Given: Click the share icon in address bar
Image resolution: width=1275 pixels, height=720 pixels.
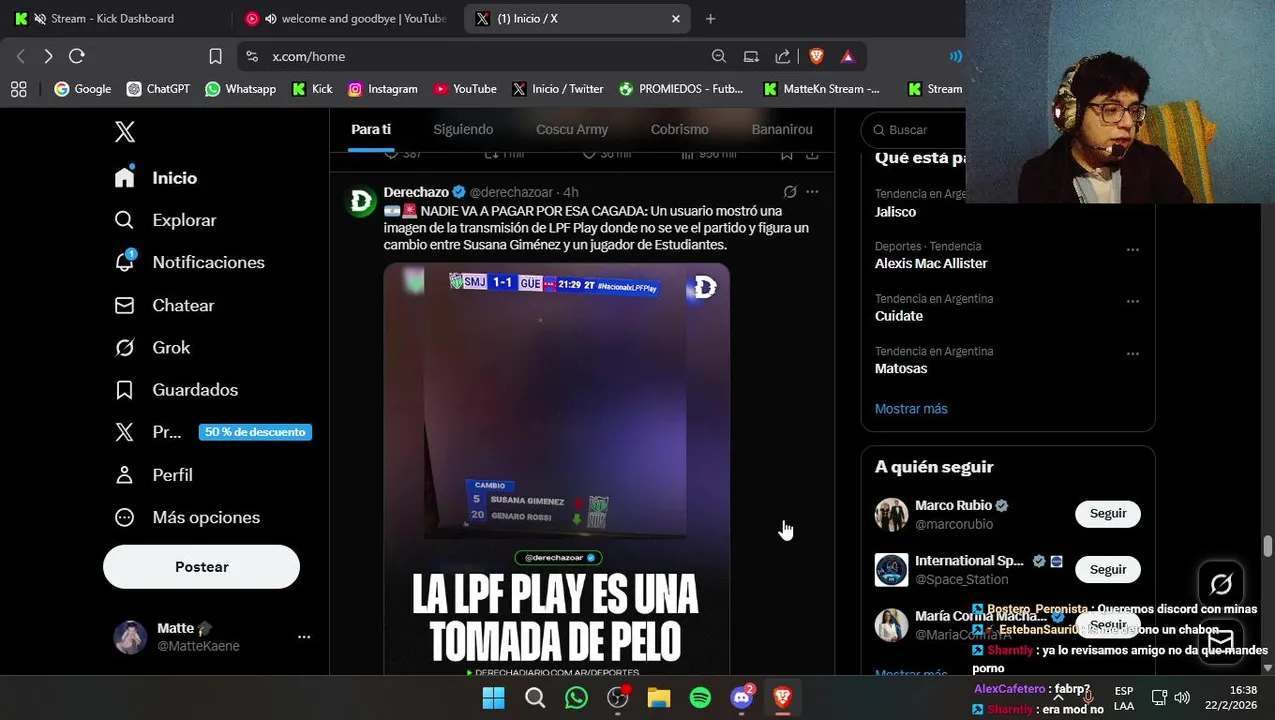Looking at the screenshot, I should (x=783, y=56).
